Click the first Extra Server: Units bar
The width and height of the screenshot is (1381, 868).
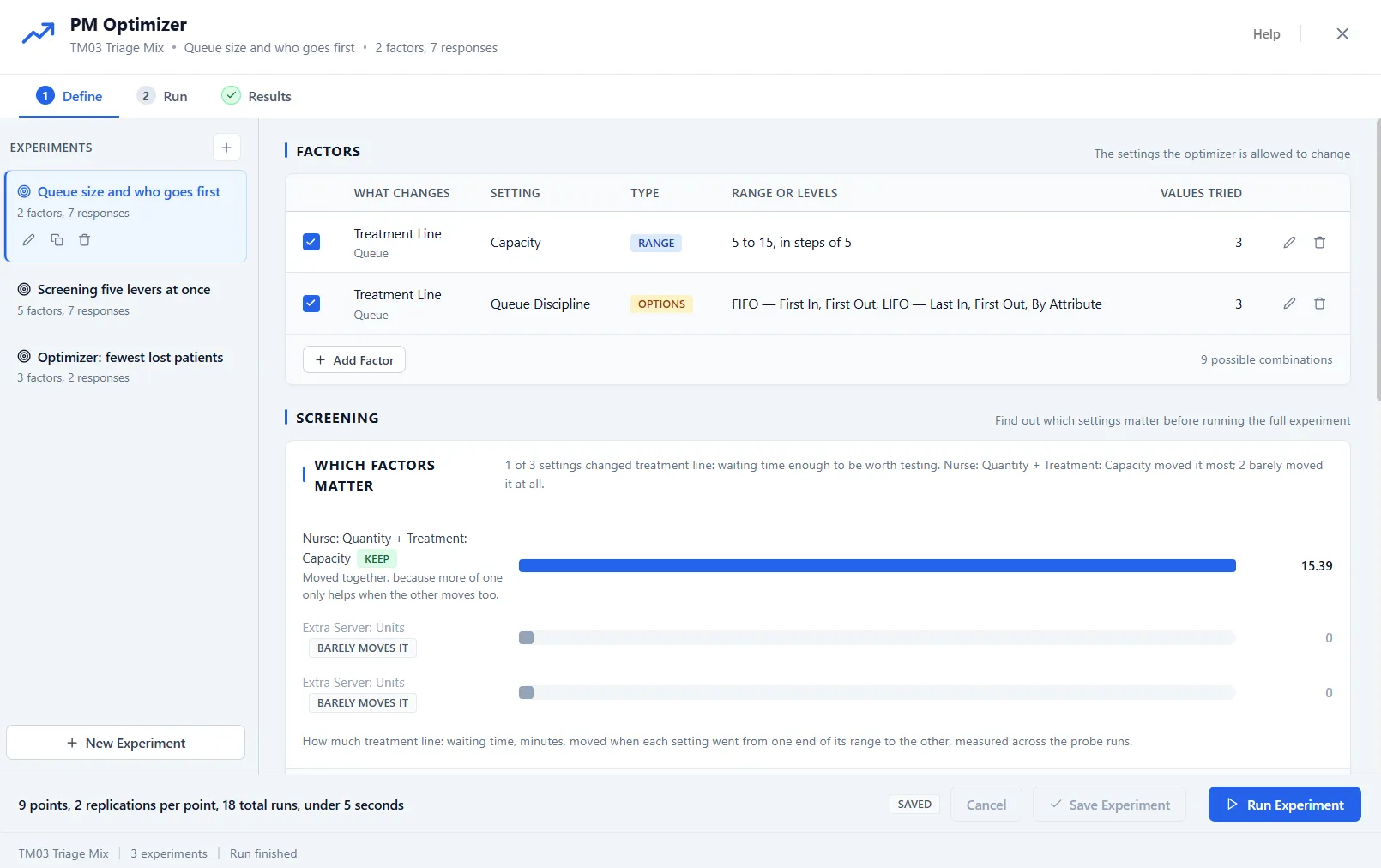point(877,638)
